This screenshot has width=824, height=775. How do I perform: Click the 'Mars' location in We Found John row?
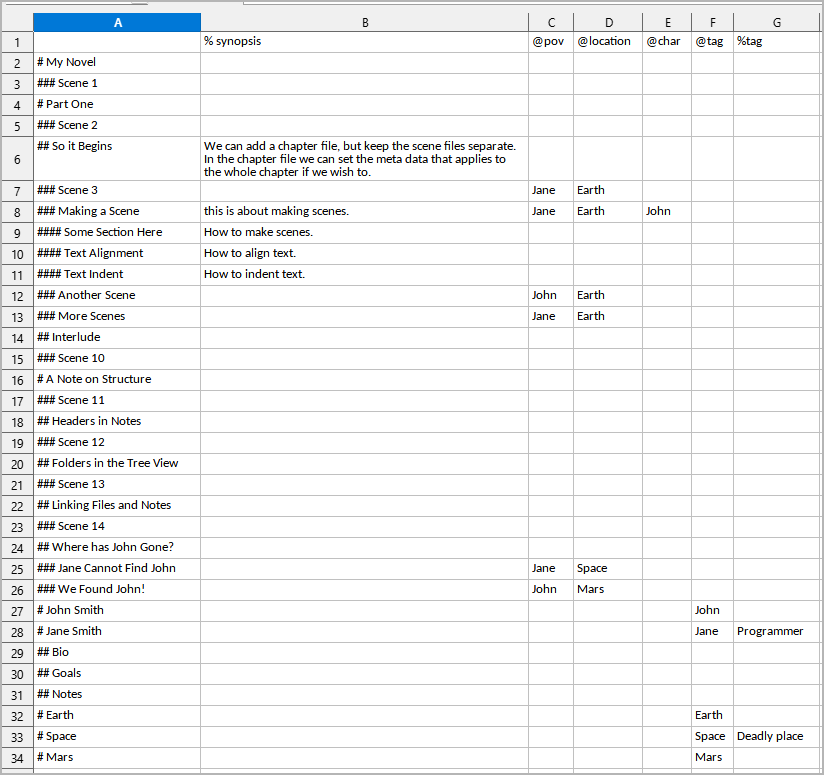[x=608, y=591]
